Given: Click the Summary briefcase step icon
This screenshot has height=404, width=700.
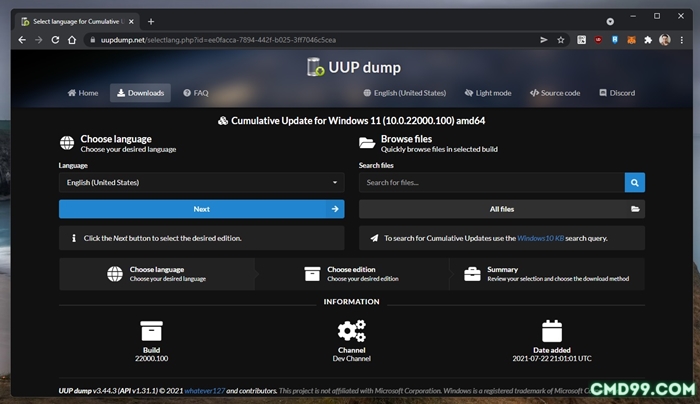Looking at the screenshot, I should pyautogui.click(x=472, y=274).
